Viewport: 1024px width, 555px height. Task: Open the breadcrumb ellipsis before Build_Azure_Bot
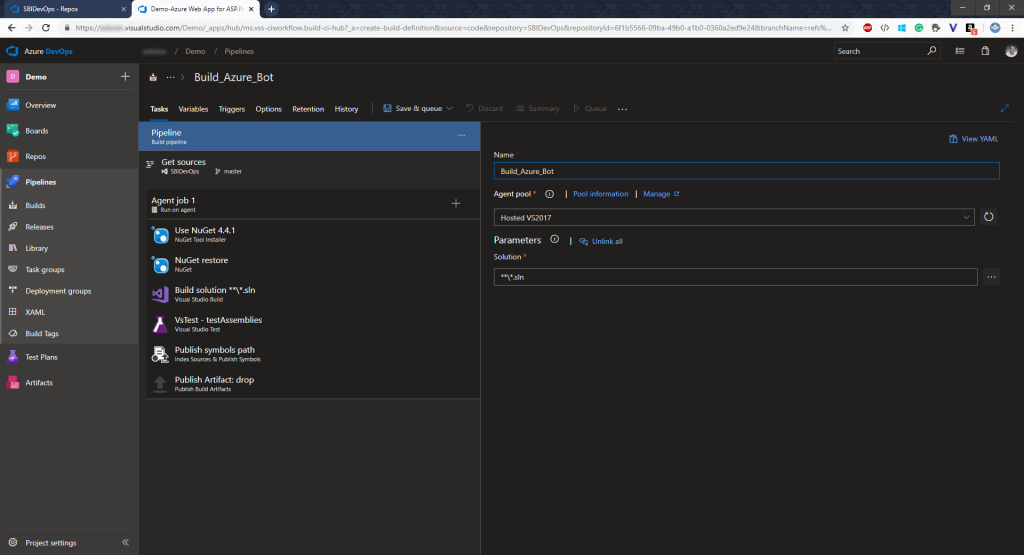[170, 77]
